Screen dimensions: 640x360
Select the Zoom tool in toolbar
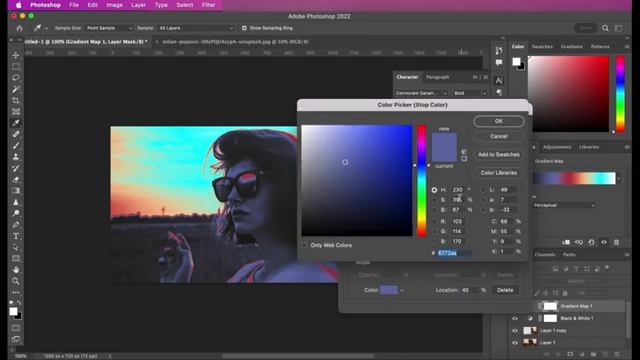[16, 281]
